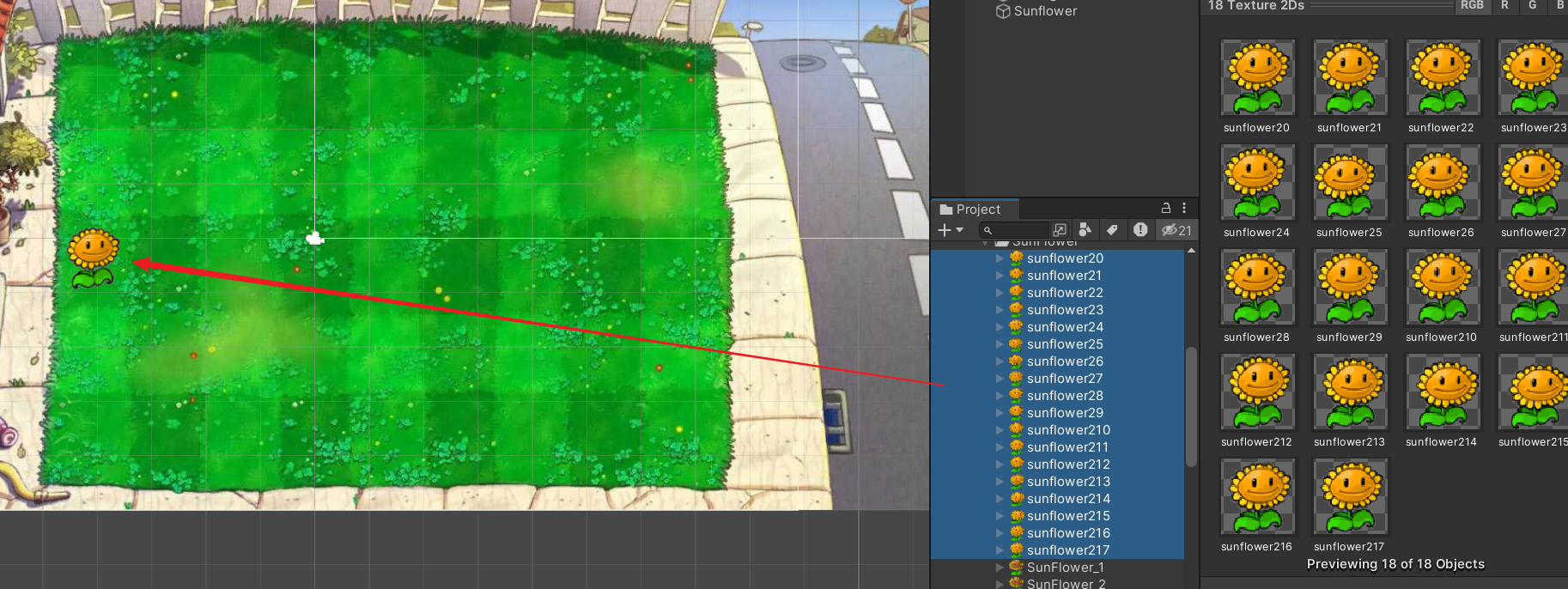Click the sunflower20 row sprite icon
This screenshot has width=1568, height=589.
tap(1017, 258)
